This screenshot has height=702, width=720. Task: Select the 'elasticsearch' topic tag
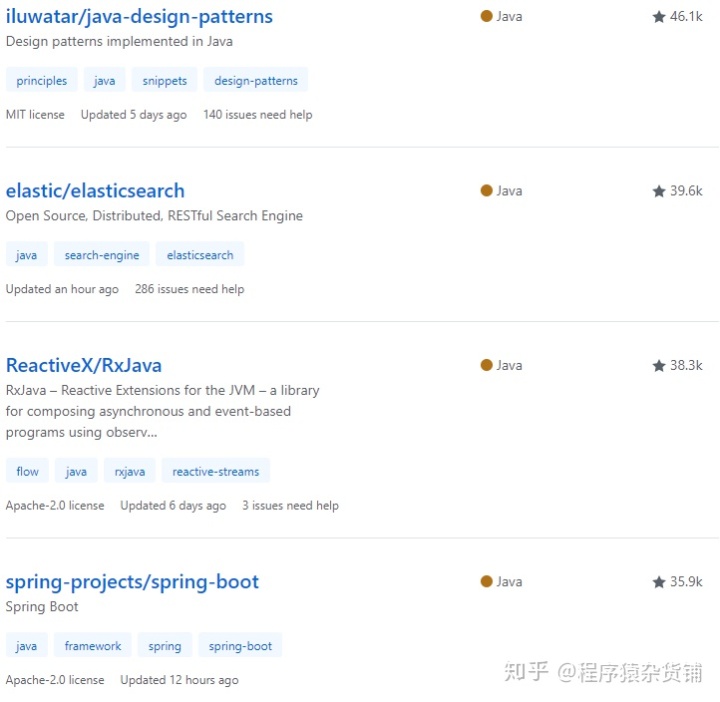point(200,255)
